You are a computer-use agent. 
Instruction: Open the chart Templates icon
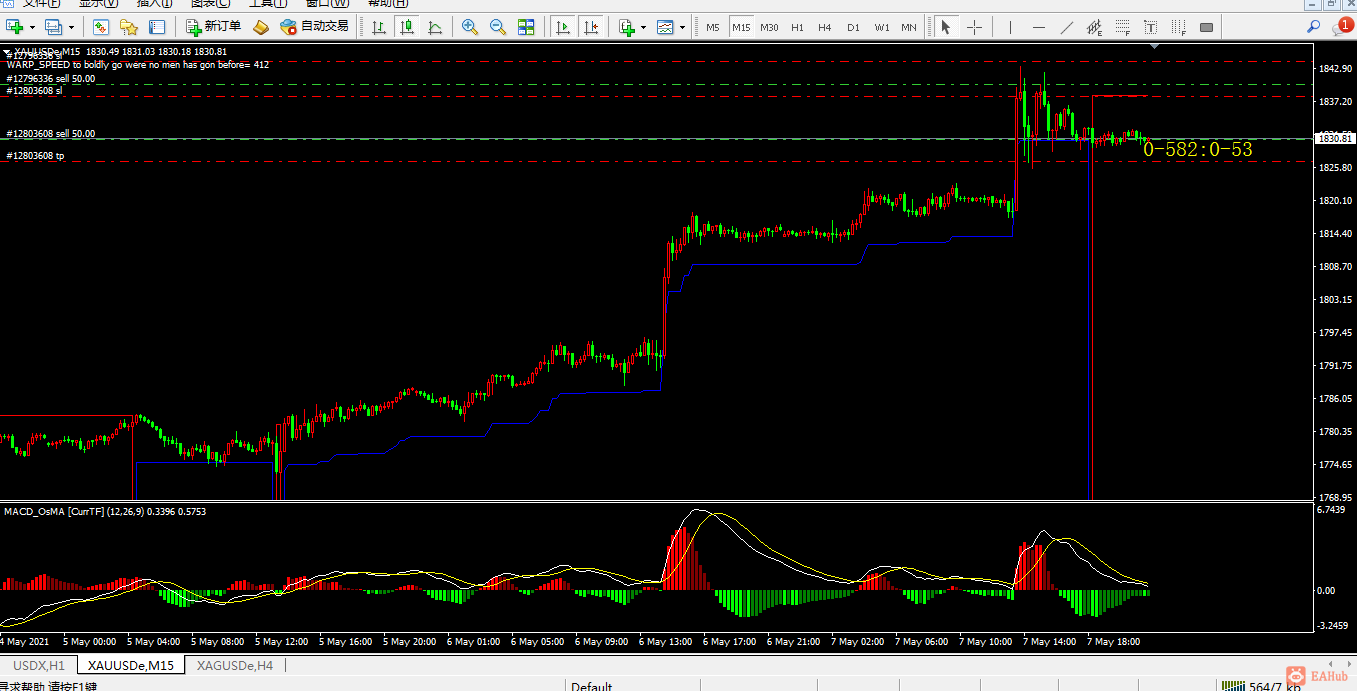tap(666, 27)
